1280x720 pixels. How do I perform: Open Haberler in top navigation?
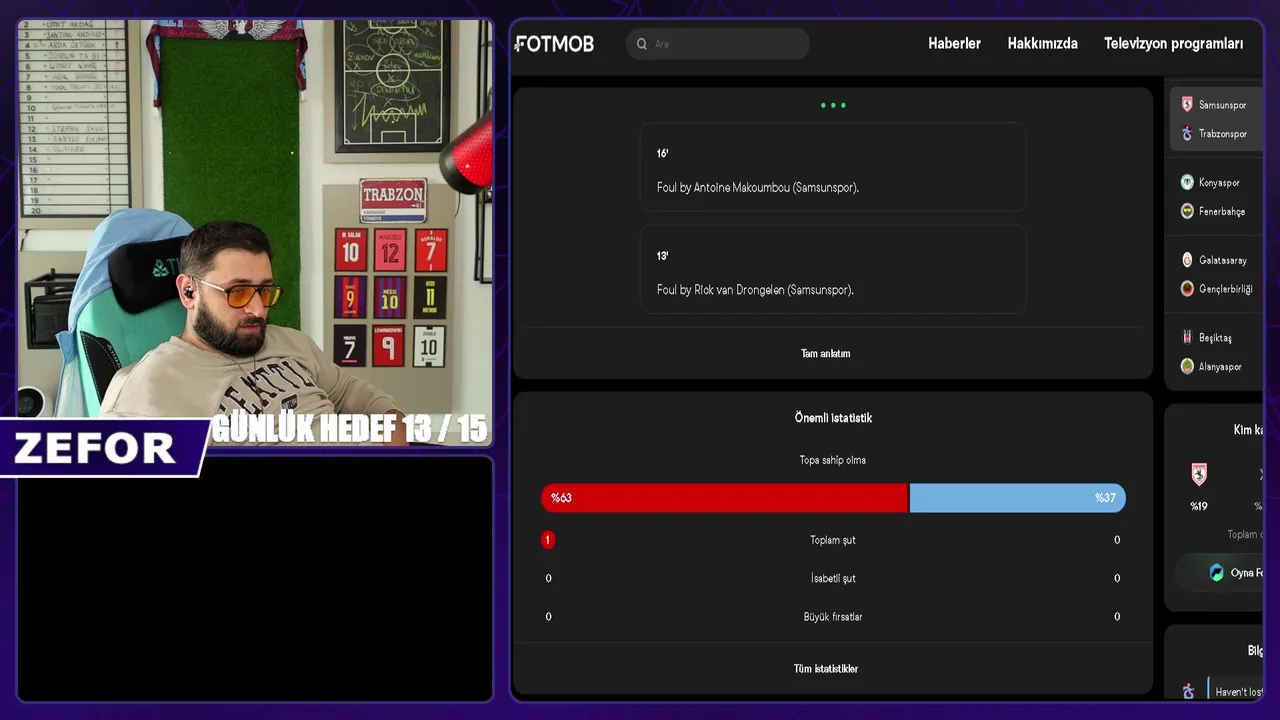(954, 44)
